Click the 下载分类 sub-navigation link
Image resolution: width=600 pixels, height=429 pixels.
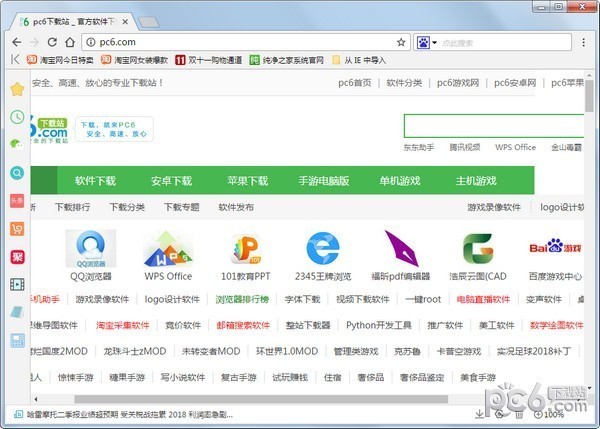pyautogui.click(x=127, y=207)
